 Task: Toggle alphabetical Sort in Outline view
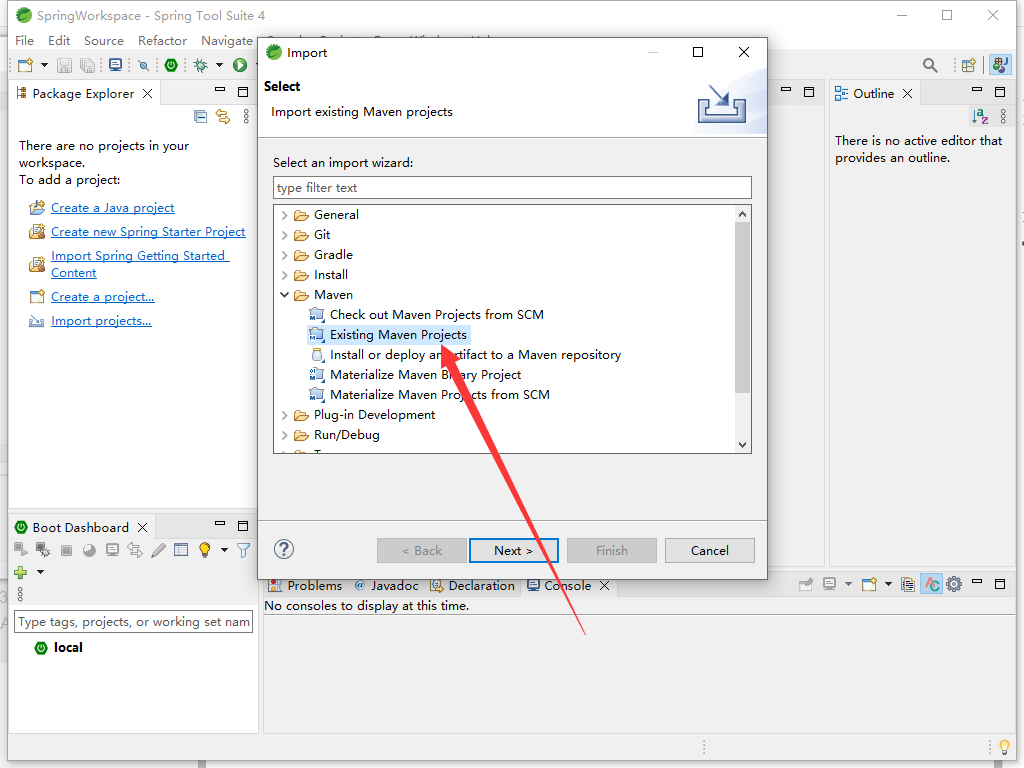tap(980, 116)
